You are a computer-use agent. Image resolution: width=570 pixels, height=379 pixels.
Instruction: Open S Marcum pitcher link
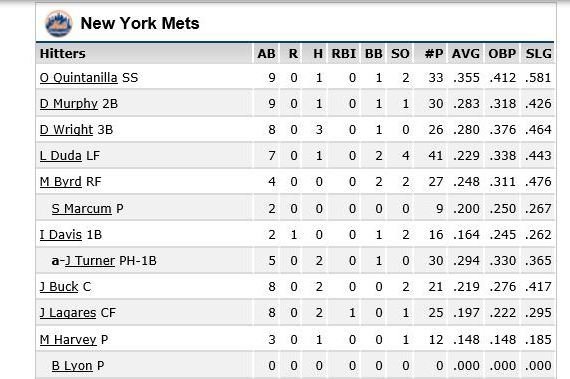(81, 209)
